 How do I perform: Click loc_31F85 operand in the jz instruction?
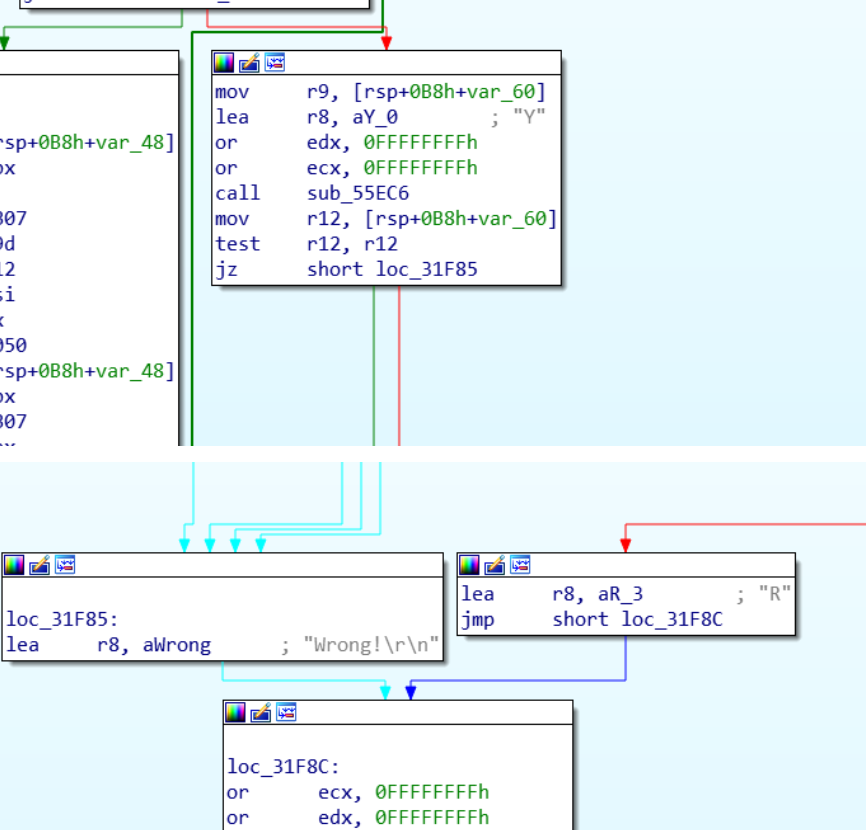[x=426, y=269]
